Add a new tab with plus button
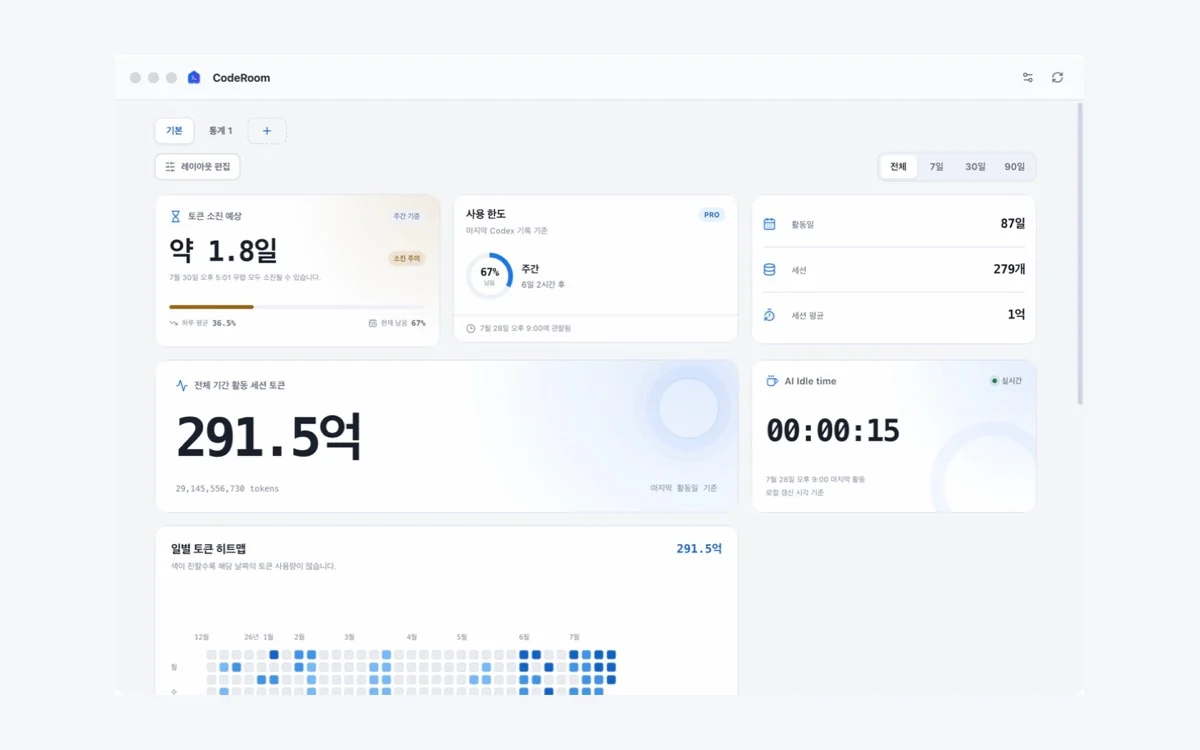1200x750 pixels. click(267, 131)
